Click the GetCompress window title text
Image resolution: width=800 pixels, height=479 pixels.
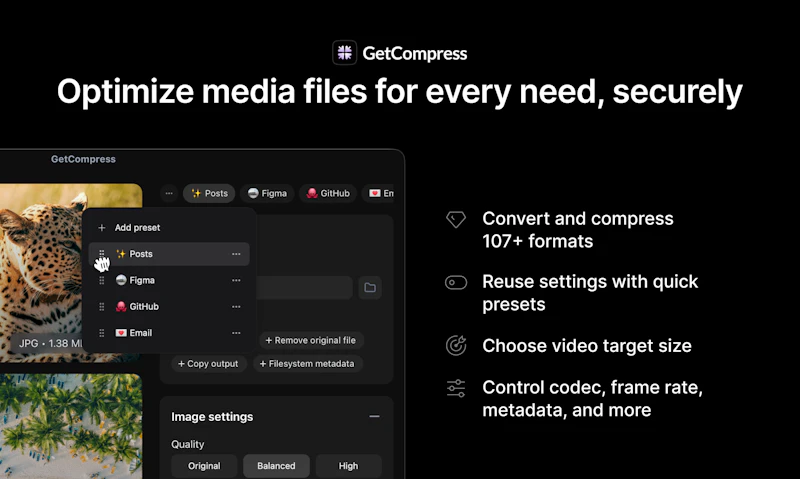pos(83,159)
